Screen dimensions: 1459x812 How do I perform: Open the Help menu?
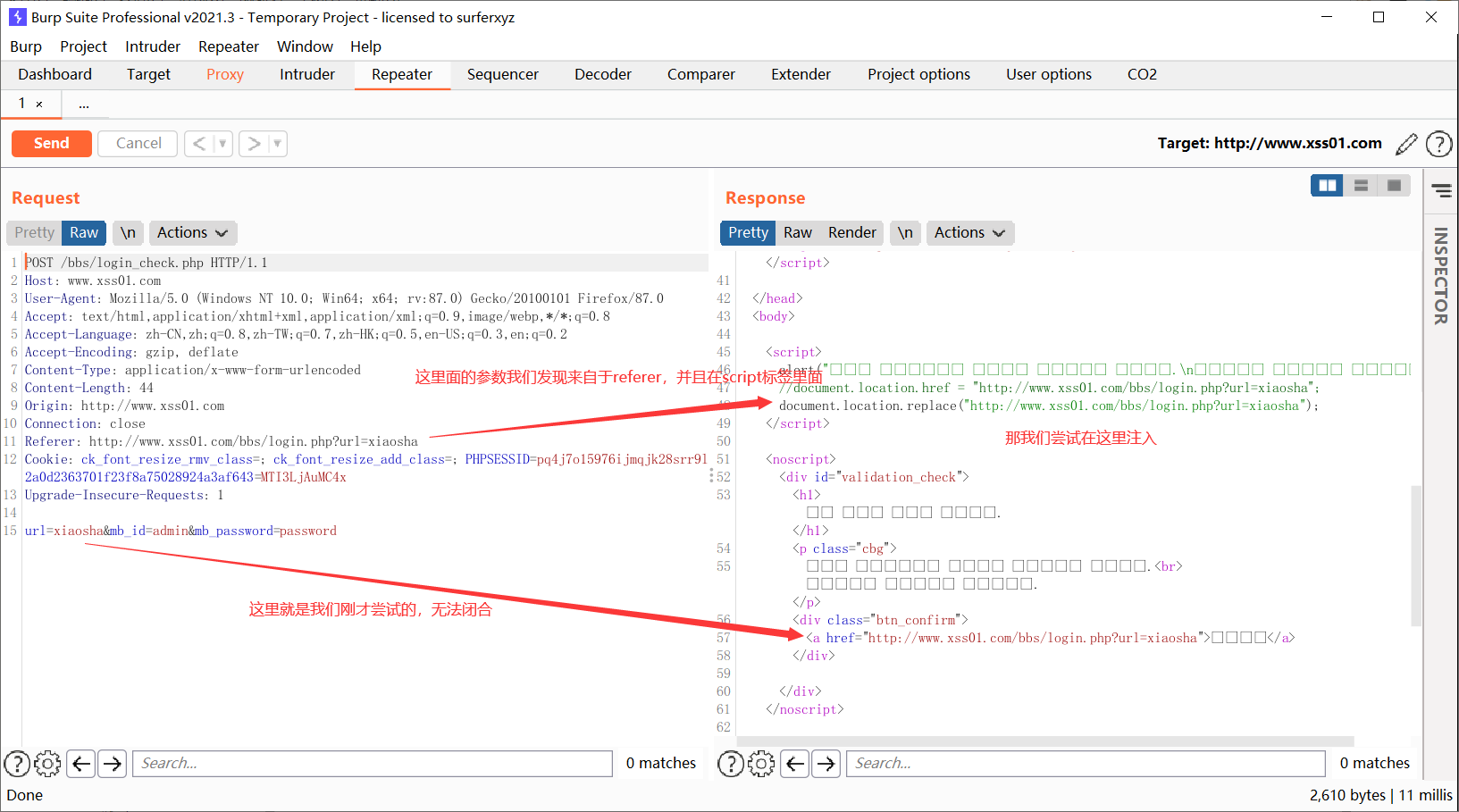[365, 46]
